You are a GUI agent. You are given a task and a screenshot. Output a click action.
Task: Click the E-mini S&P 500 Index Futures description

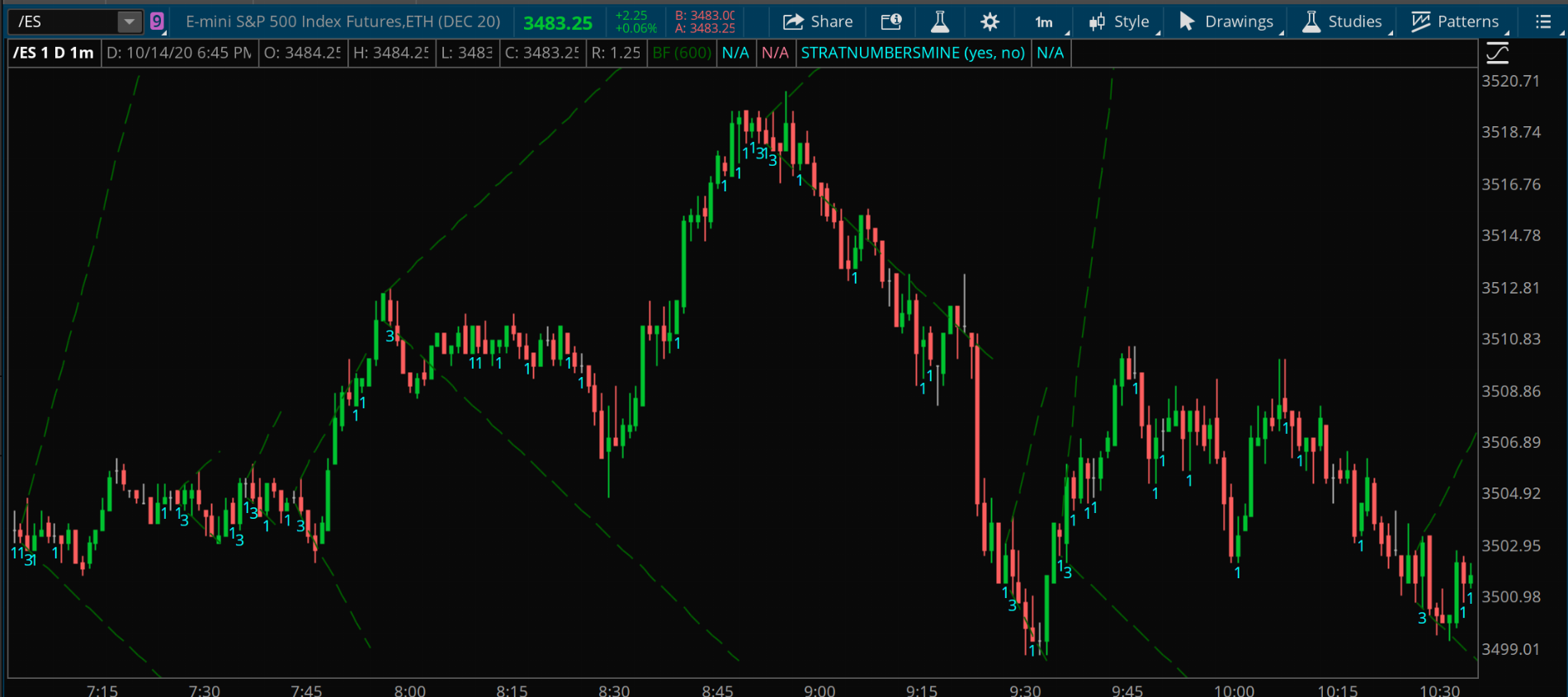[x=342, y=21]
